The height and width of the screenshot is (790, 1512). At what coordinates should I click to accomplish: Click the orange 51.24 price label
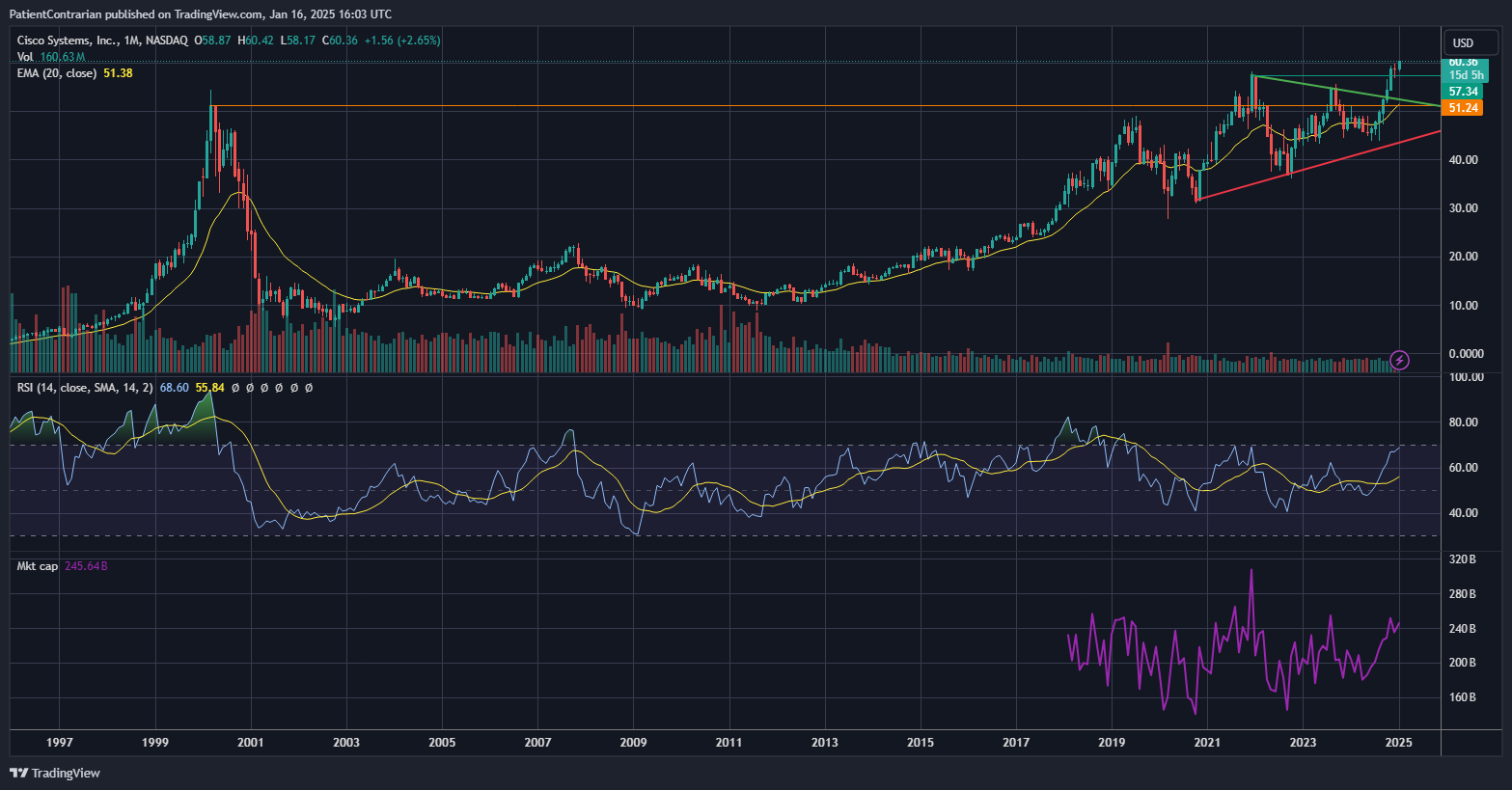1464,108
